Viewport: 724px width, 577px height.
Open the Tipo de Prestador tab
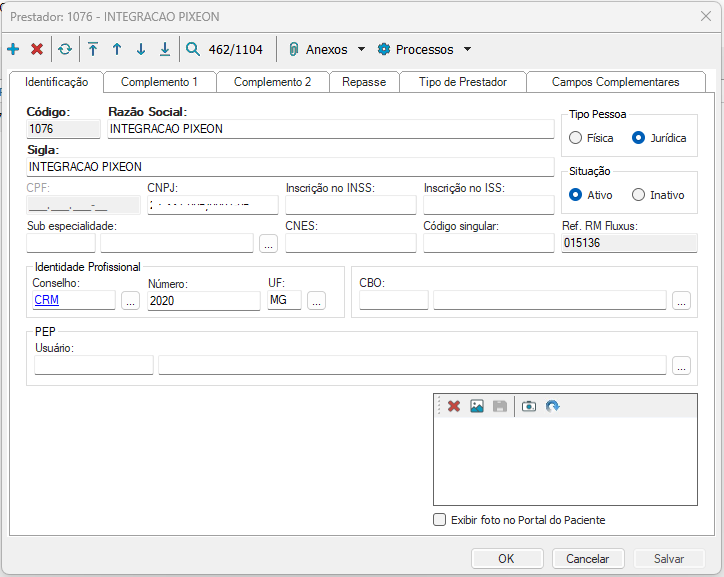pos(462,82)
